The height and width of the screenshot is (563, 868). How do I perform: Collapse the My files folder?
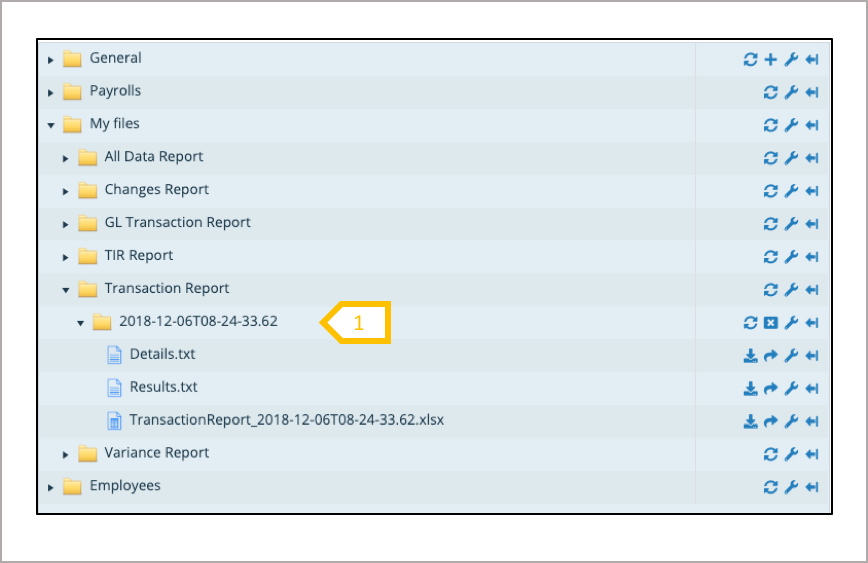pos(51,126)
